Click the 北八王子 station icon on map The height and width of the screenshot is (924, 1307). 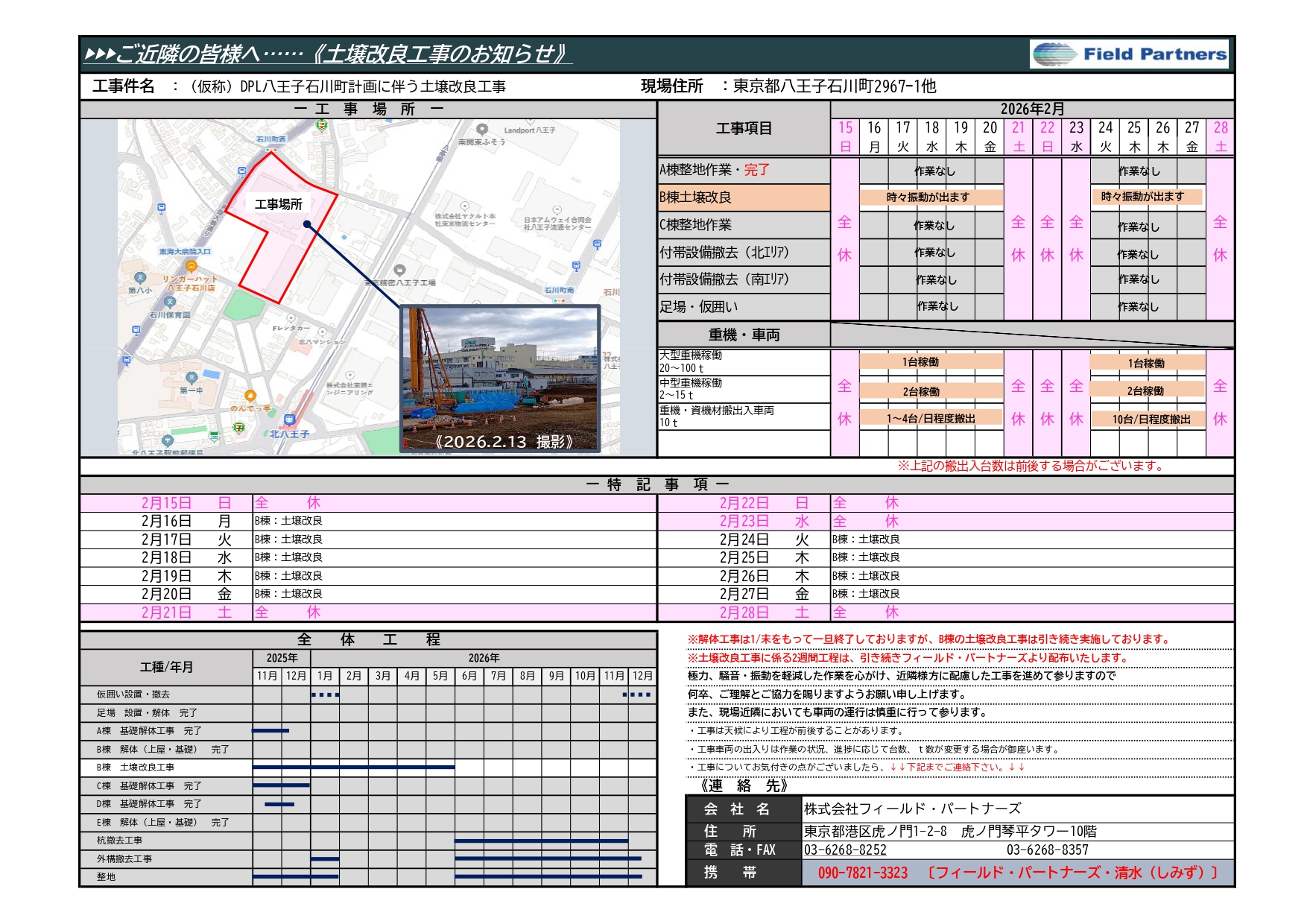290,421
